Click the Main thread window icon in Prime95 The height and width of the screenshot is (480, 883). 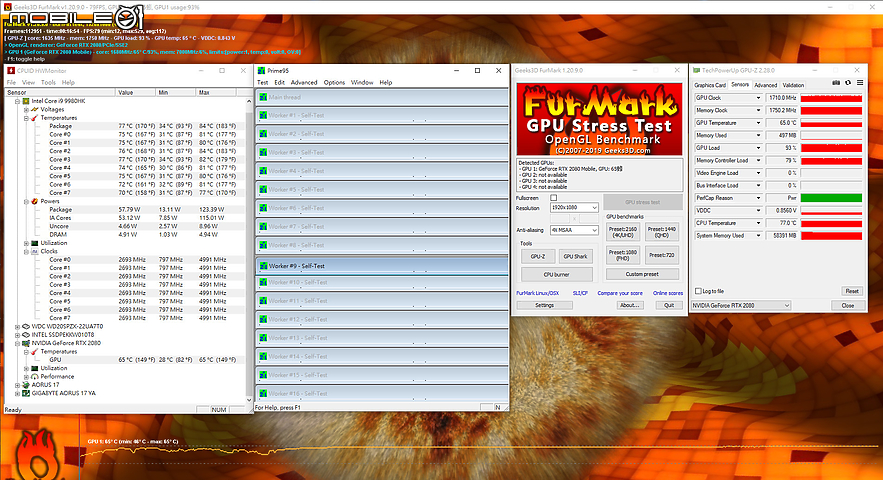click(263, 97)
